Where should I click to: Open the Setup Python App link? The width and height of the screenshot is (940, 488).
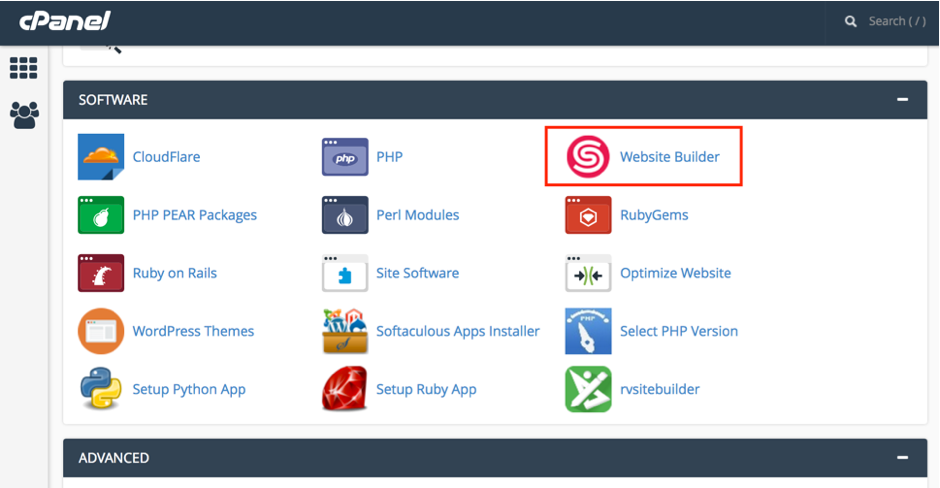[189, 390]
